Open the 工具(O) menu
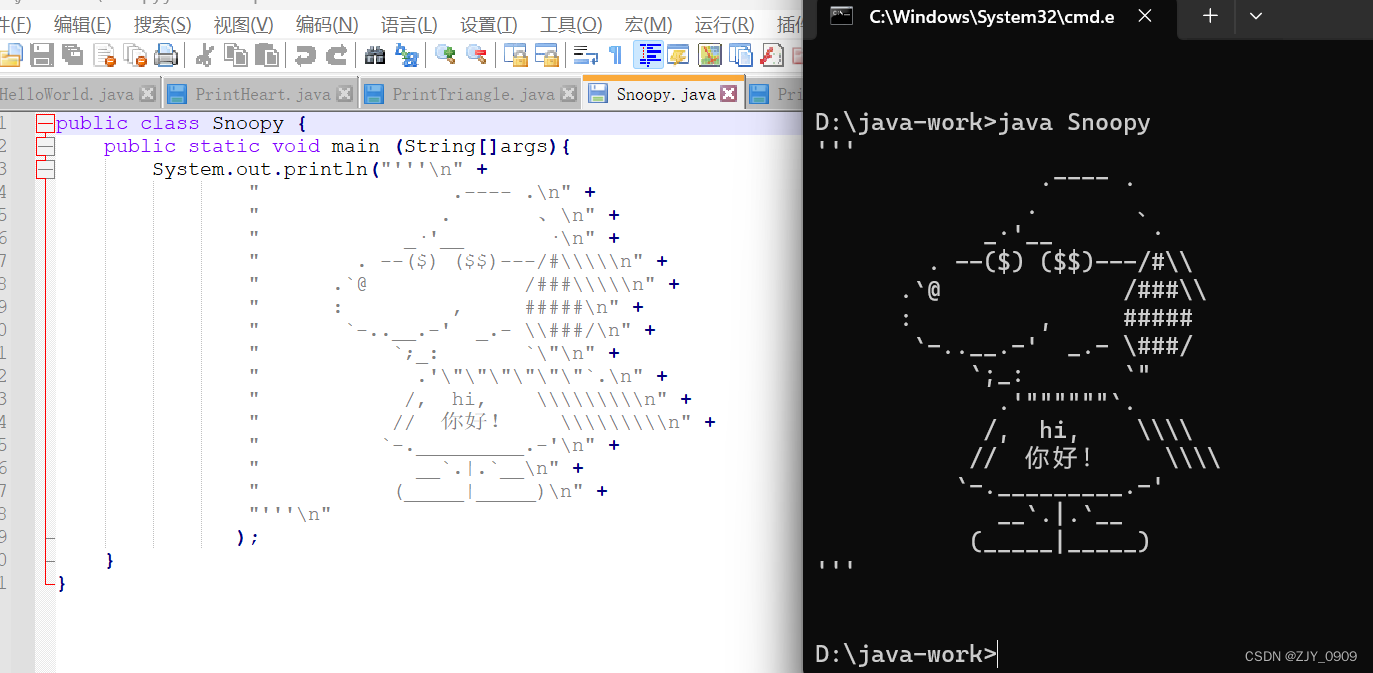This screenshot has height=673, width=1373. pos(571,25)
